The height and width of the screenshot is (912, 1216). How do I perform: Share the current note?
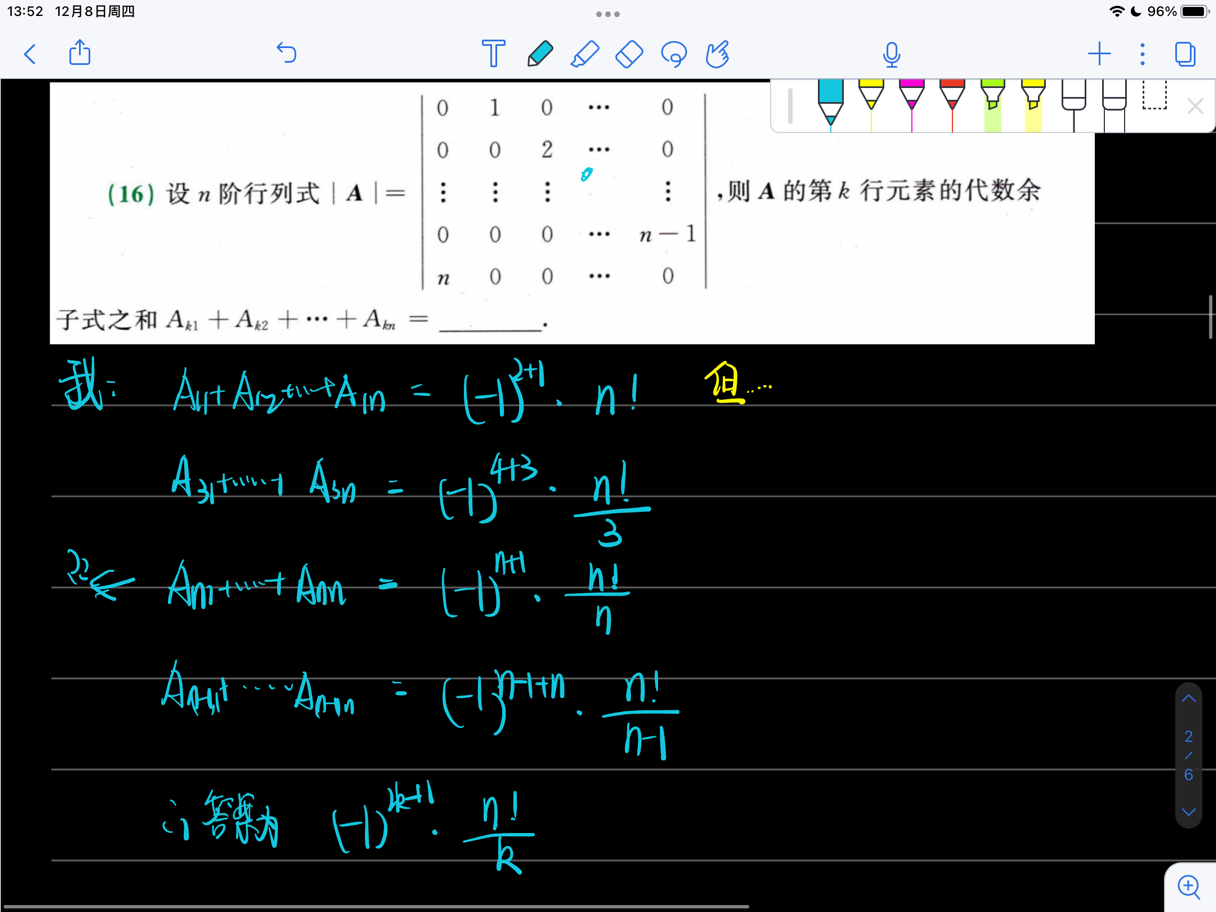[x=79, y=54]
